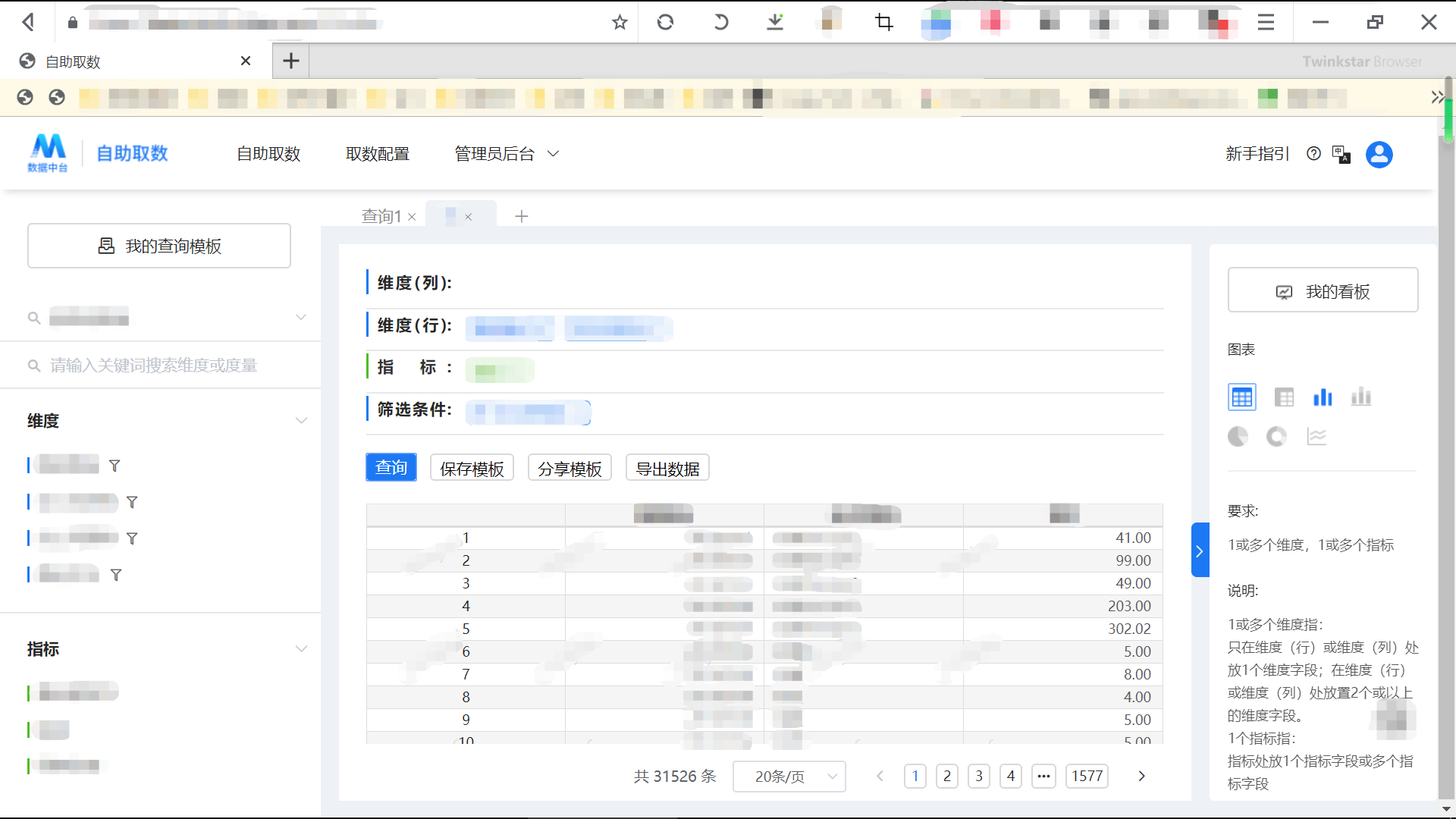The width and height of the screenshot is (1456, 819).
Task: Open the user avatar profile
Action: point(1379,154)
